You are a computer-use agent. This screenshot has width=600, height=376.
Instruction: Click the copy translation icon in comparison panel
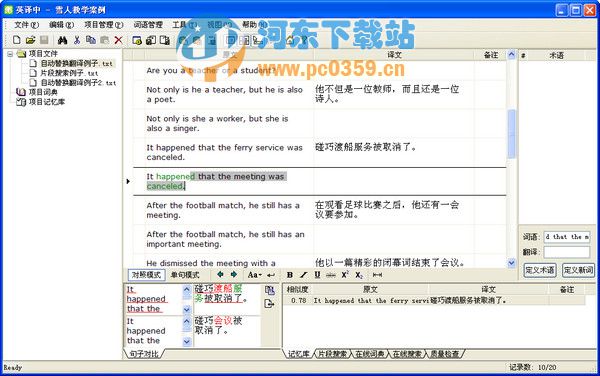269,290
